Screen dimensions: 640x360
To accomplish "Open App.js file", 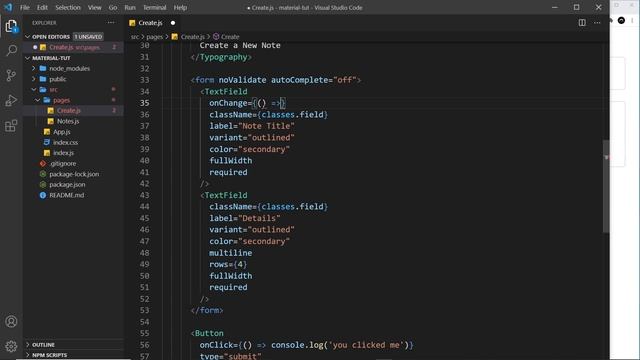I will point(62,132).
